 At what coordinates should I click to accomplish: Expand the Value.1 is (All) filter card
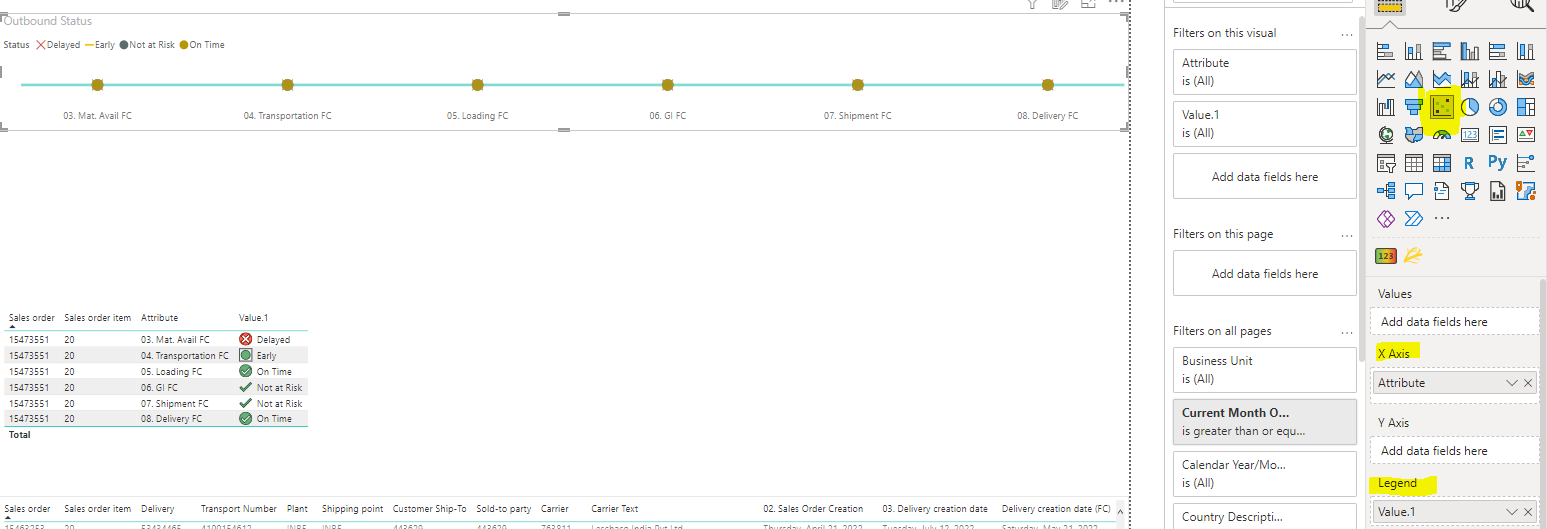coord(1264,124)
